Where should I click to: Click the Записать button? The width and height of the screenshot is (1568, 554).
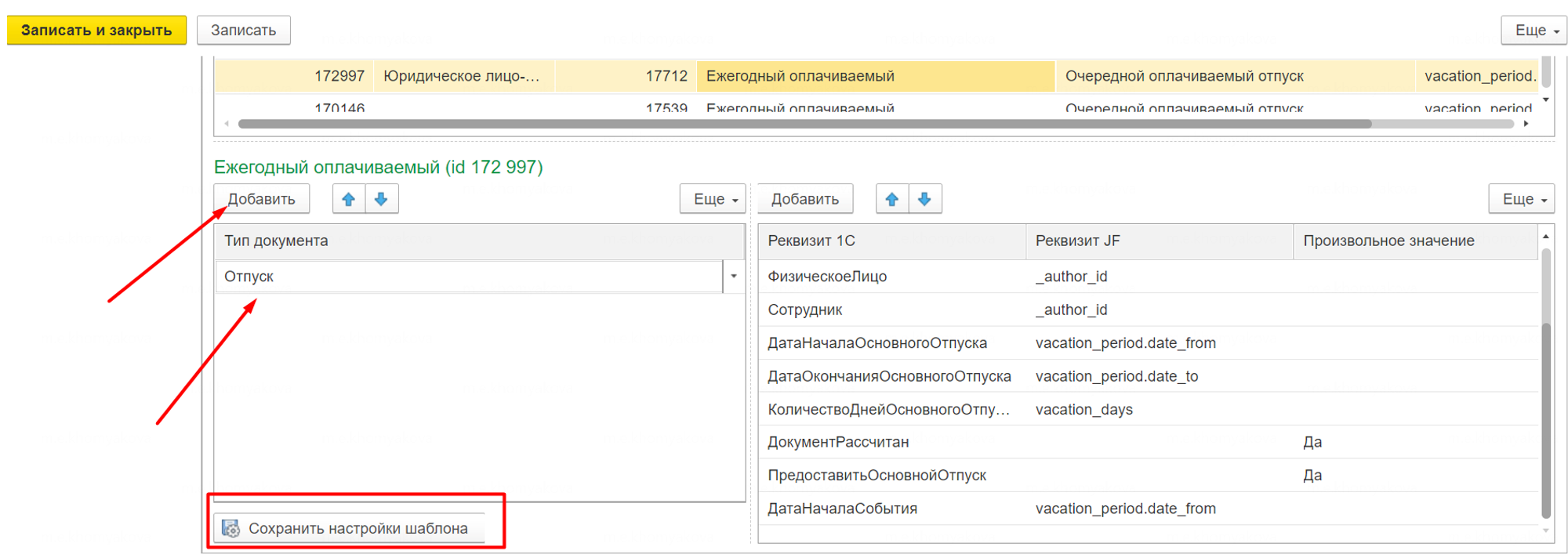[x=243, y=31]
